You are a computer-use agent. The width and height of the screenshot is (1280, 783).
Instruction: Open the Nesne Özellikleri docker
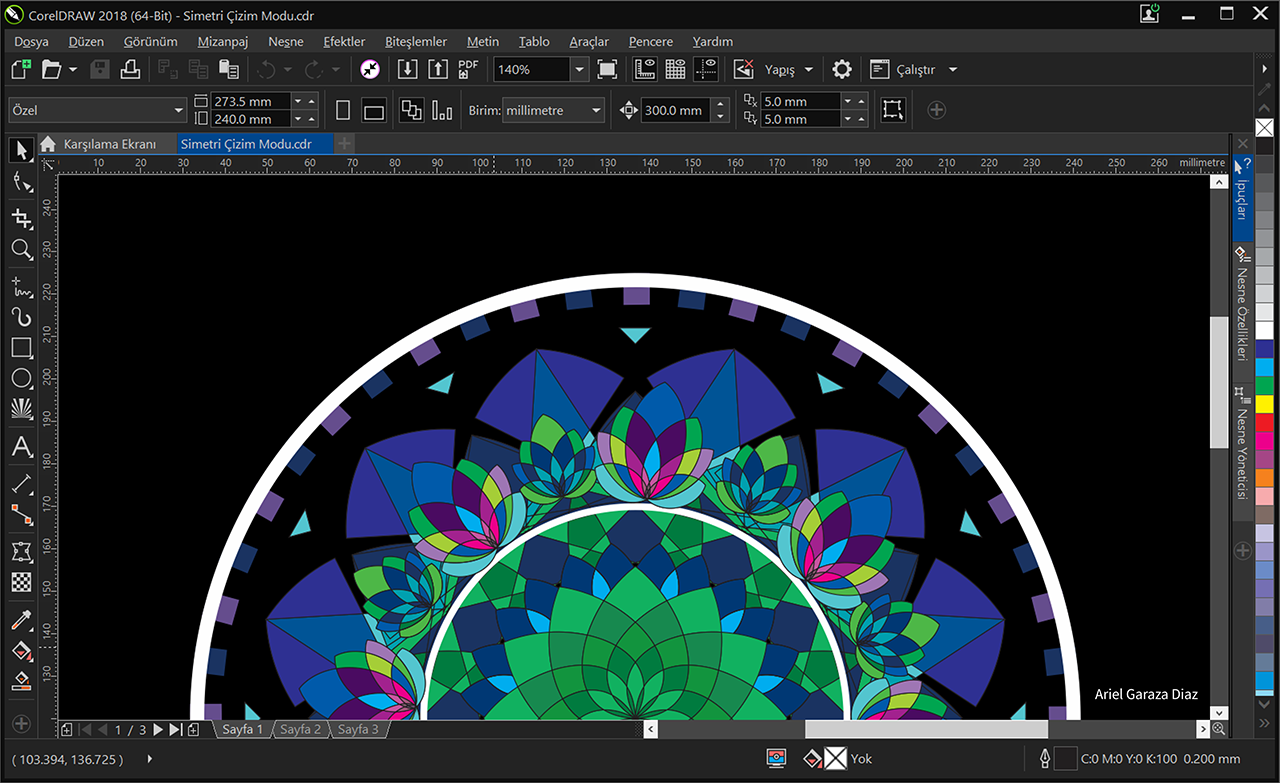pos(1242,306)
